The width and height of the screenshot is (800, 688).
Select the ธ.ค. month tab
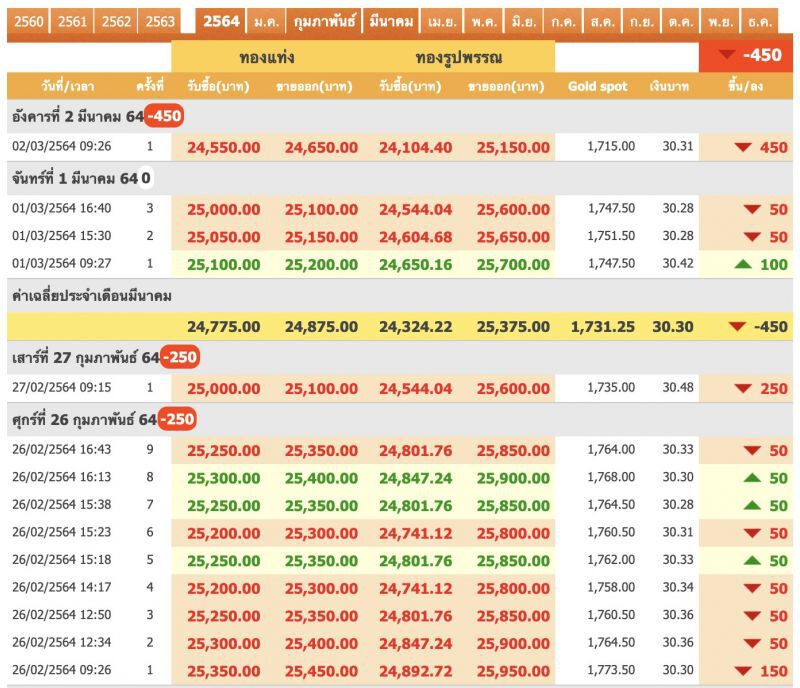point(760,21)
